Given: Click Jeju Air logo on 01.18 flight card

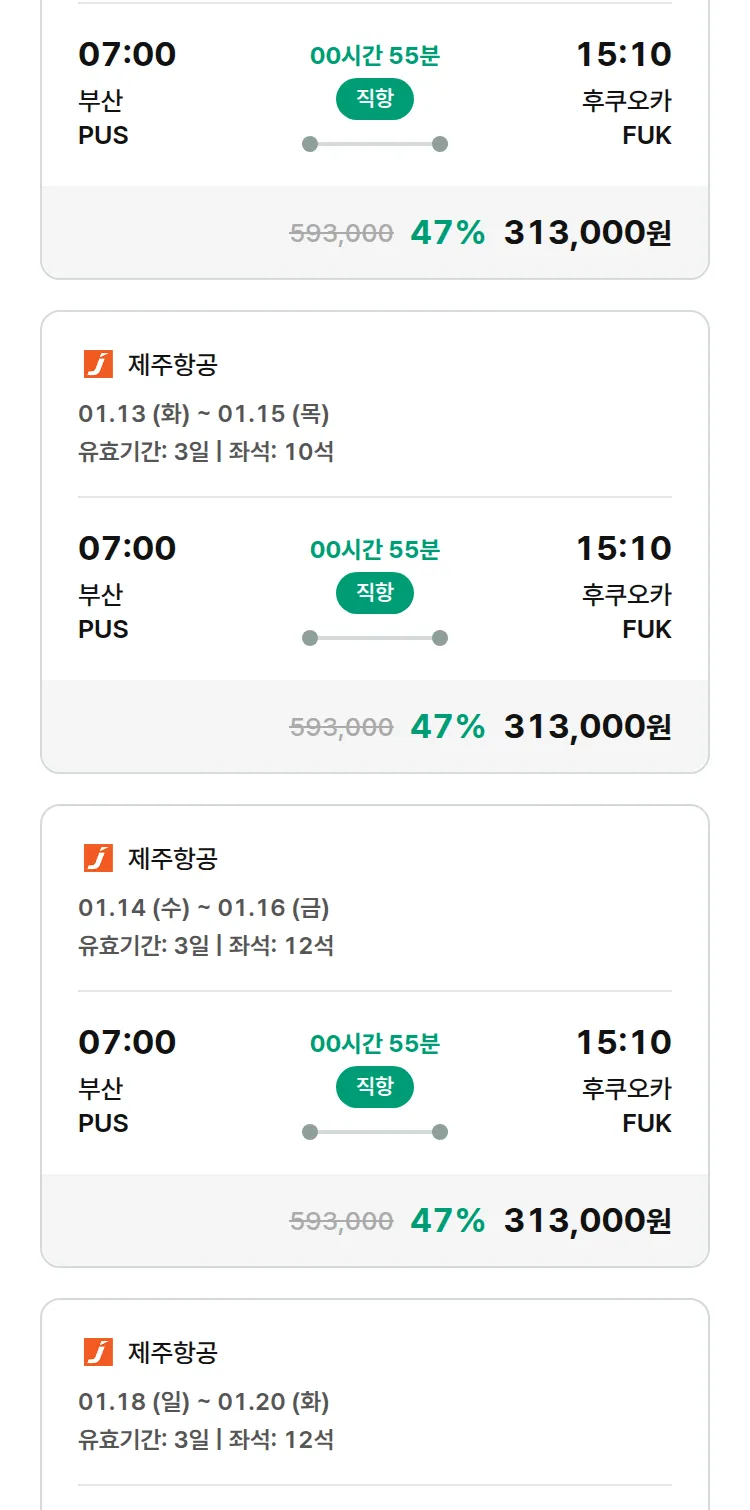Looking at the screenshot, I should click(98, 1352).
